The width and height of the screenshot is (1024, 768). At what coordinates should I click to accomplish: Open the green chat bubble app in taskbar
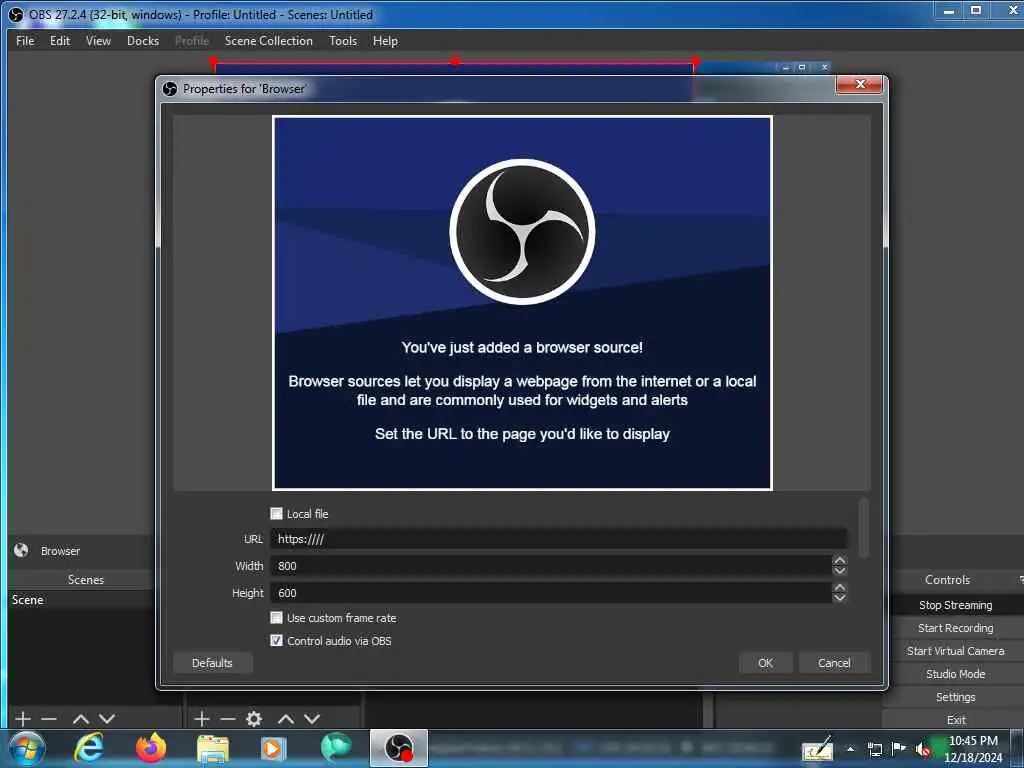point(336,747)
